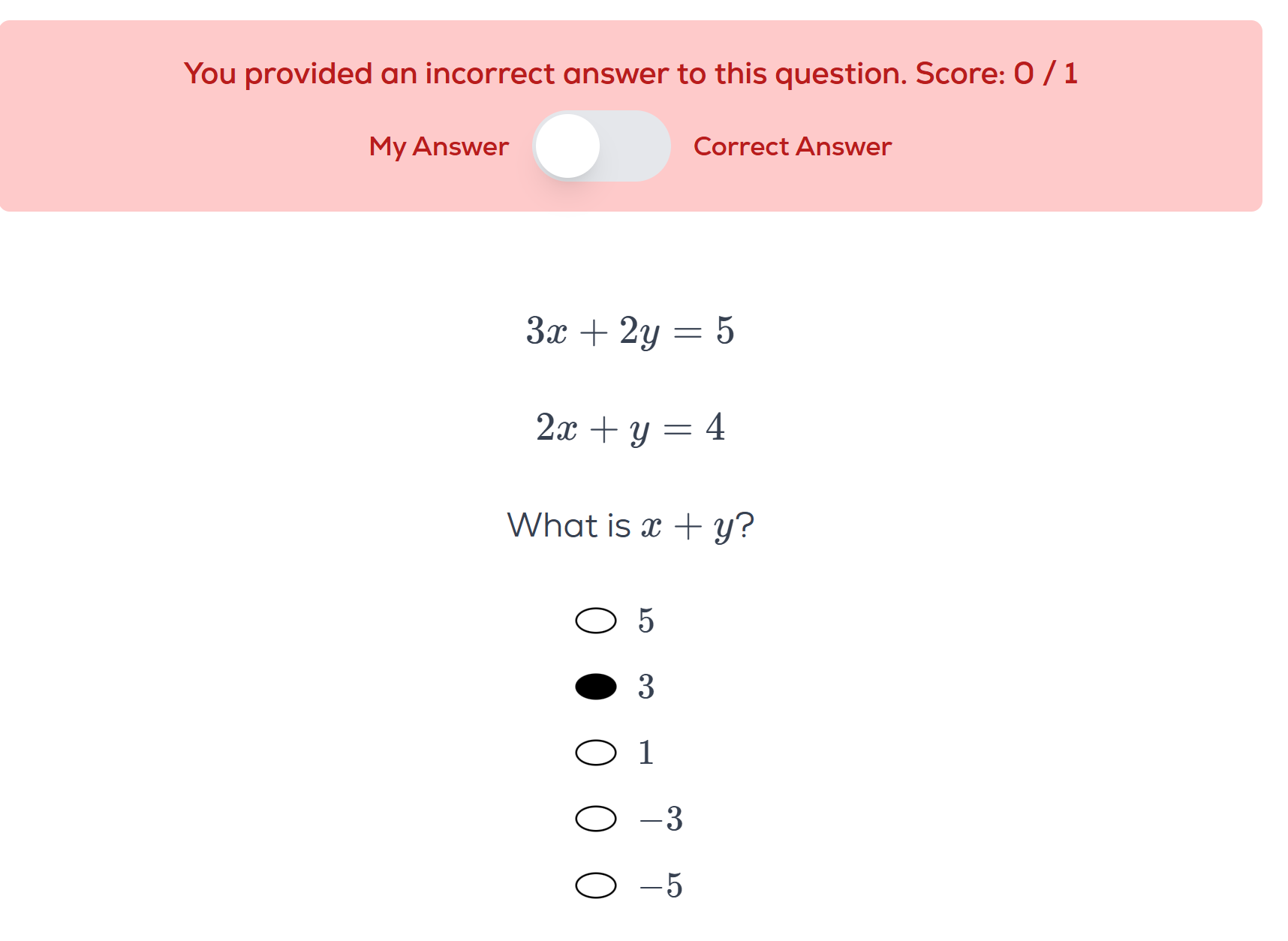Click the 'What is x + y?' question text
Screen dimensions: 1288x941
coord(630,525)
